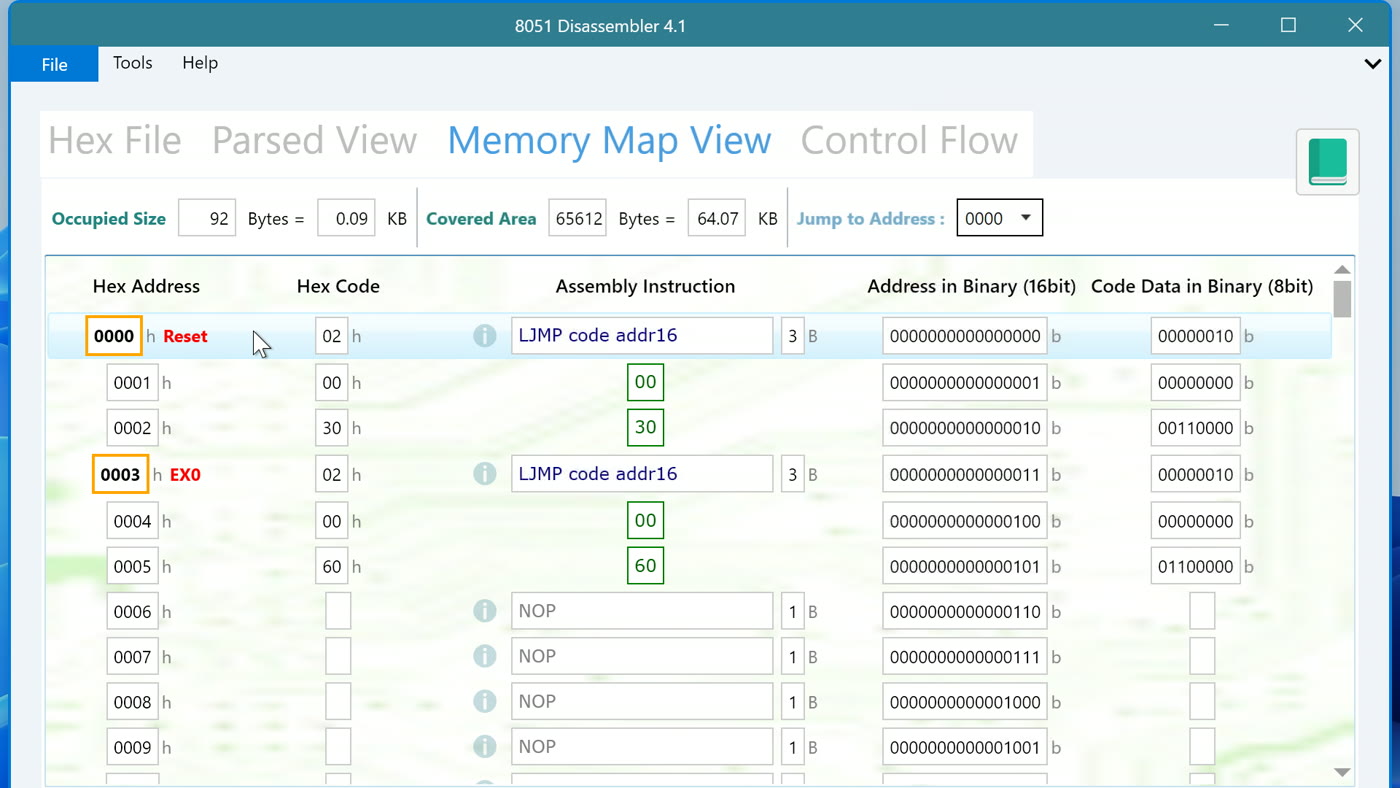This screenshot has height=788, width=1400.
Task: Click LJMP code addr16 instruction at 0003
Action: pyautogui.click(x=642, y=474)
